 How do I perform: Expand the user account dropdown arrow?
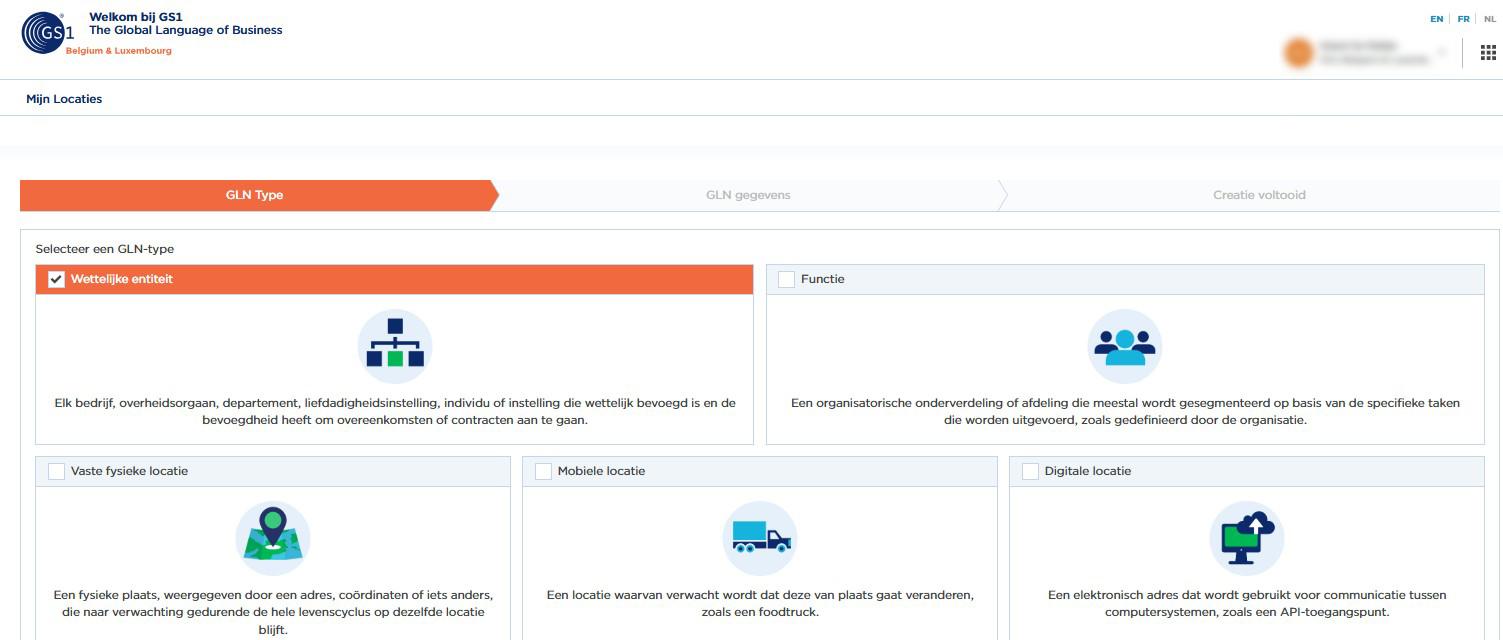[x=1442, y=52]
